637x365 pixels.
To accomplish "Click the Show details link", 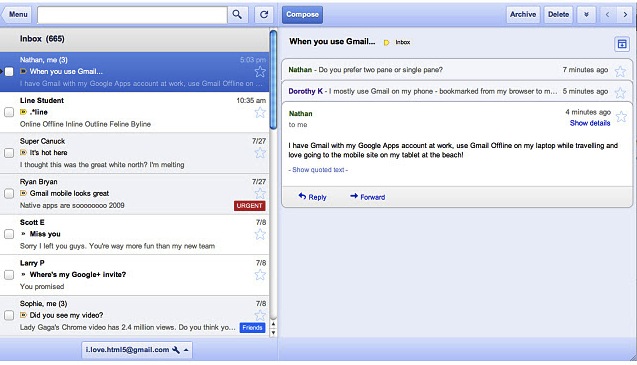I will pos(590,123).
